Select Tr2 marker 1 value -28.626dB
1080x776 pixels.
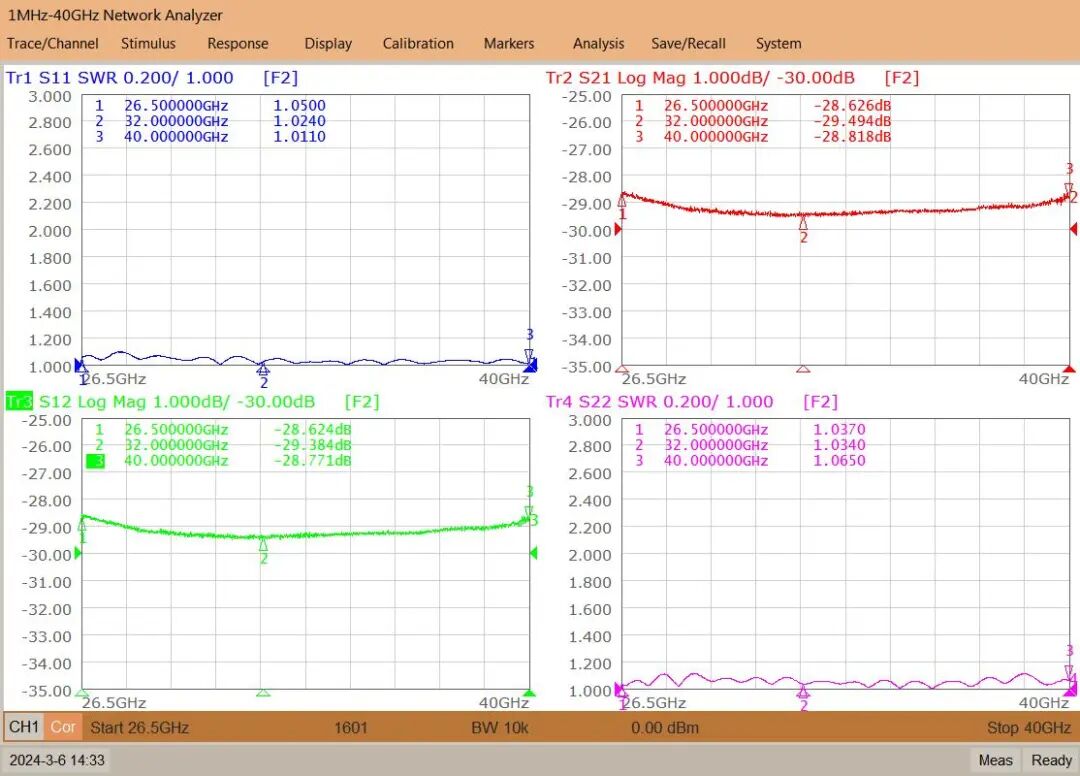(x=851, y=105)
